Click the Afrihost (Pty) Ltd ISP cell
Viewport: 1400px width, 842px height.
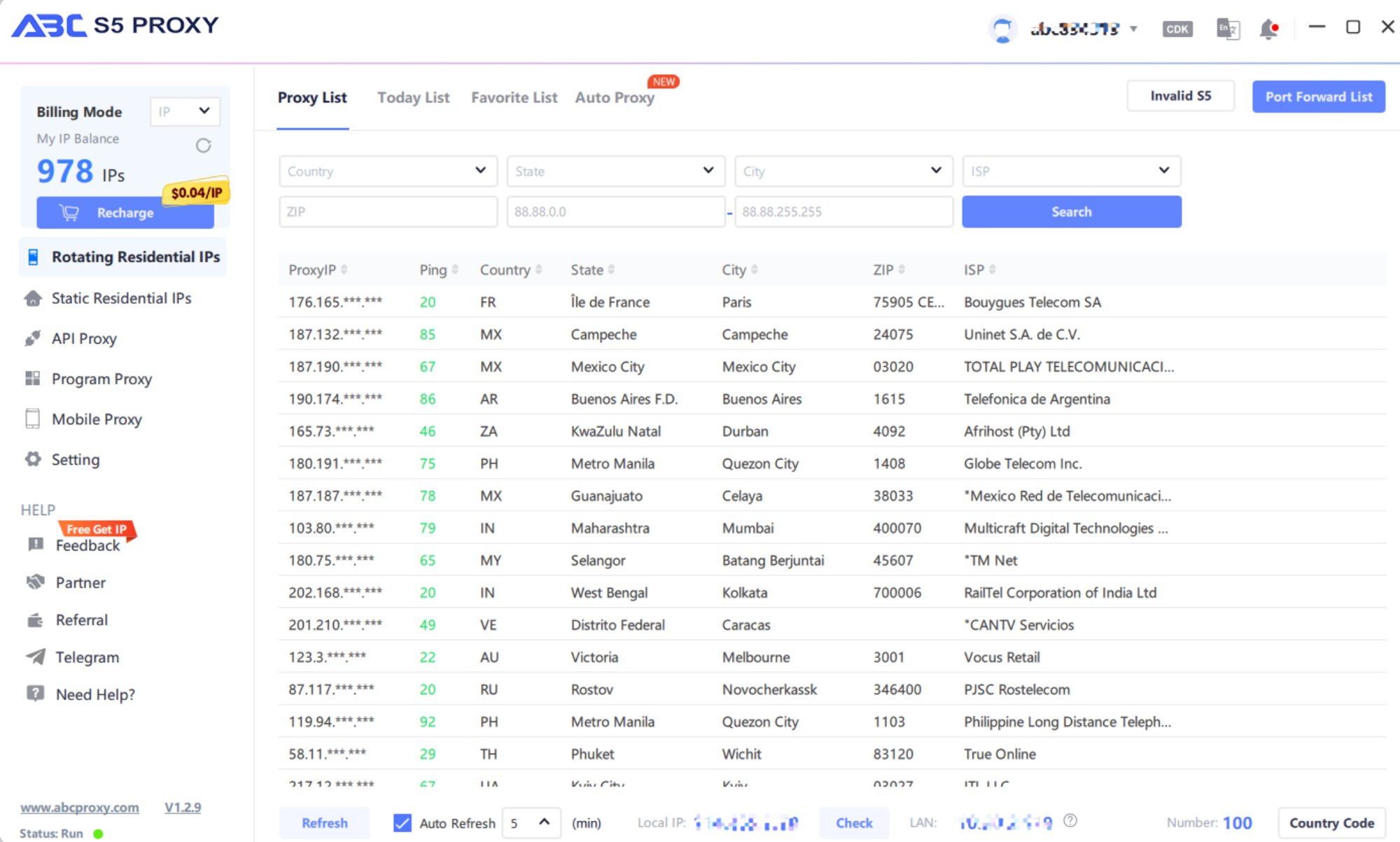pos(1017,431)
